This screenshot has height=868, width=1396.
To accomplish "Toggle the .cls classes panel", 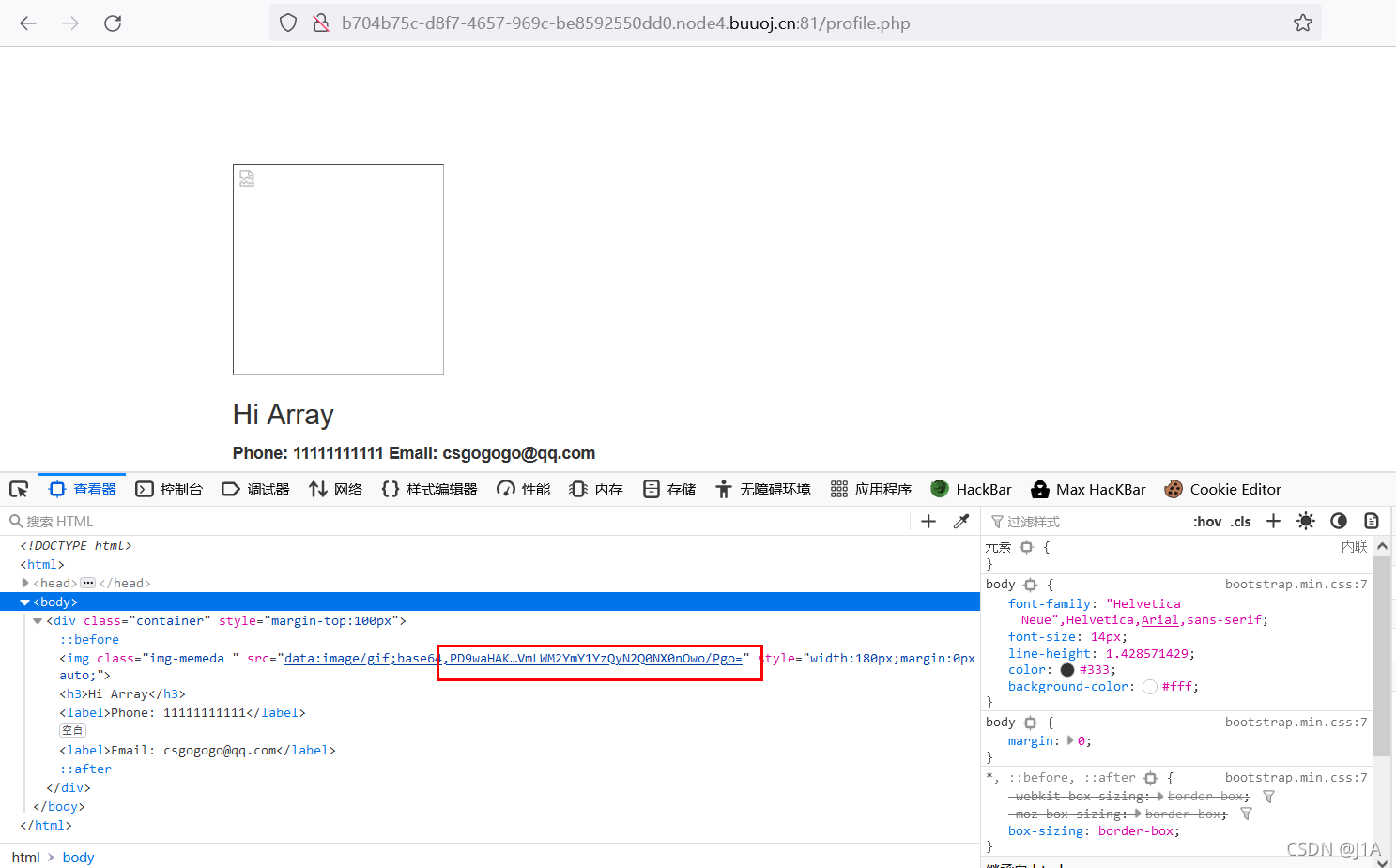I will [1241, 522].
